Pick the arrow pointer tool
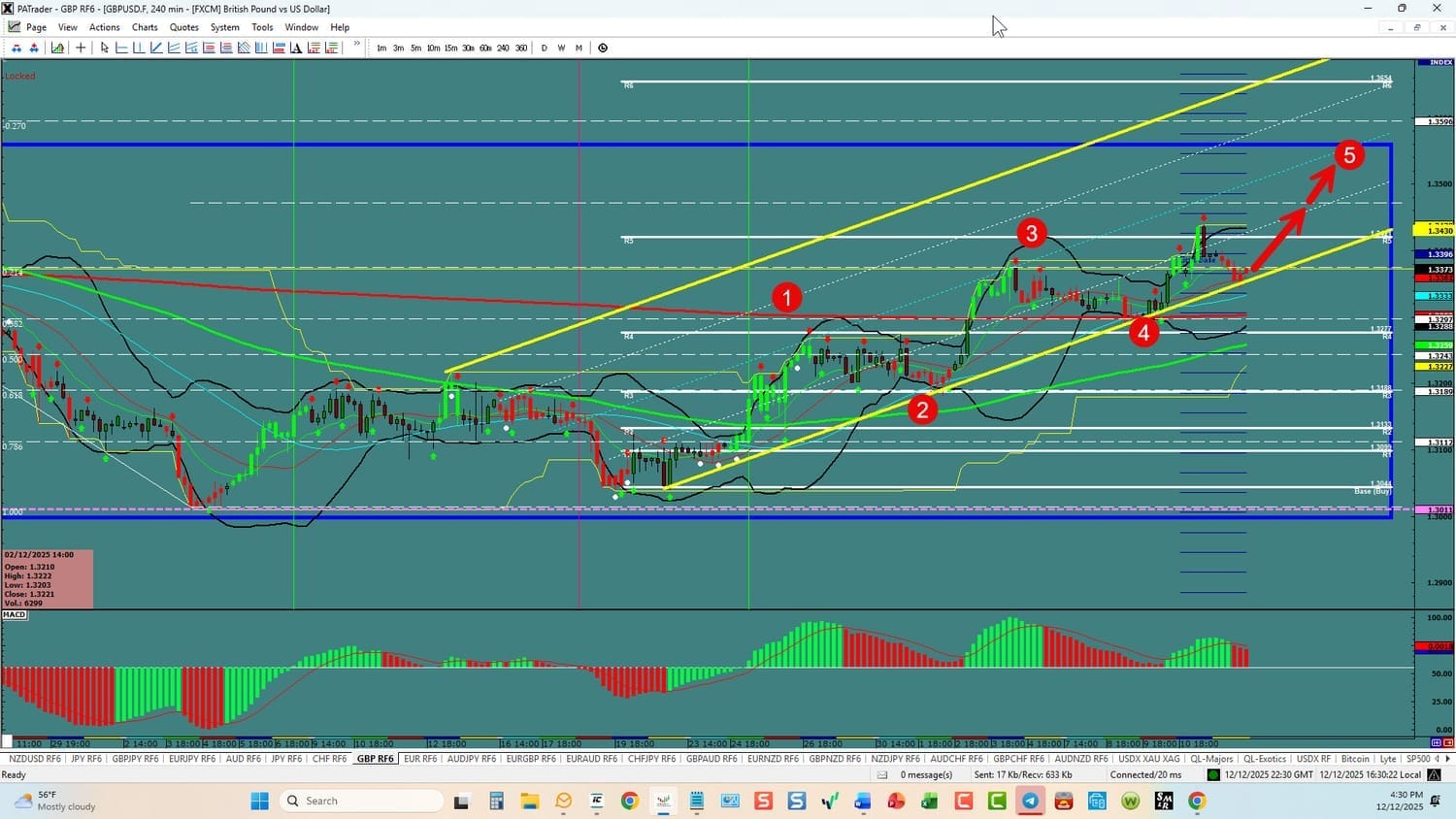The width and height of the screenshot is (1456, 819). [104, 48]
